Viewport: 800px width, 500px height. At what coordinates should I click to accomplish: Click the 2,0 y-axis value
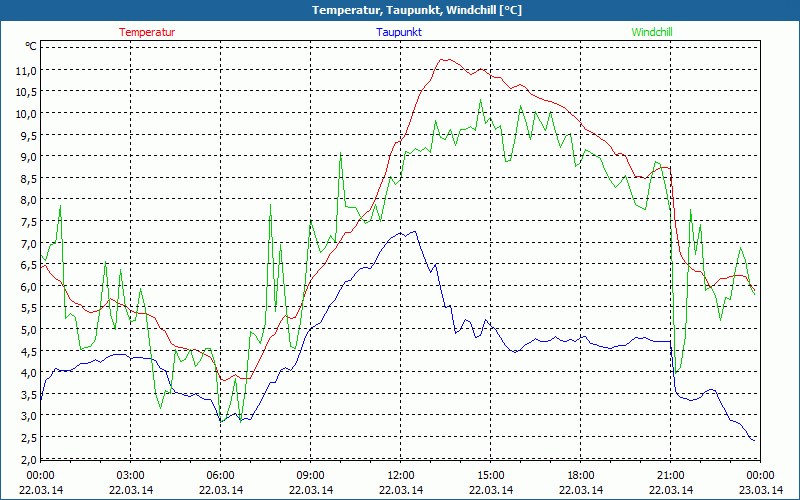tap(28, 459)
